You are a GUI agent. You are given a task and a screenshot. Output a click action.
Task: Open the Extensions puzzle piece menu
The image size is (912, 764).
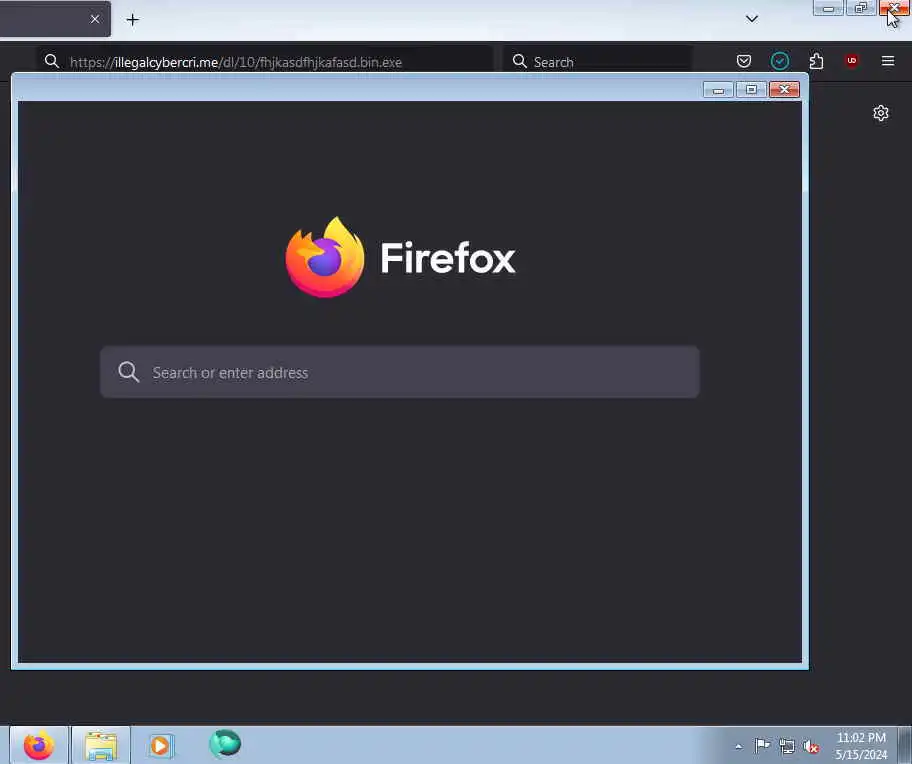(x=816, y=61)
